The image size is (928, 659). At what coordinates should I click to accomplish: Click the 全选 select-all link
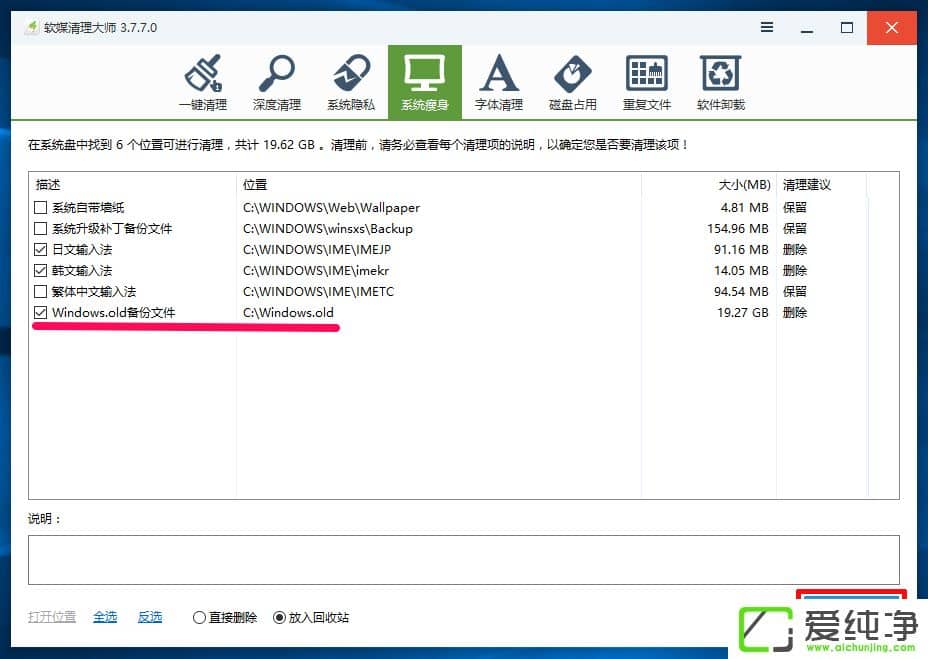(104, 617)
